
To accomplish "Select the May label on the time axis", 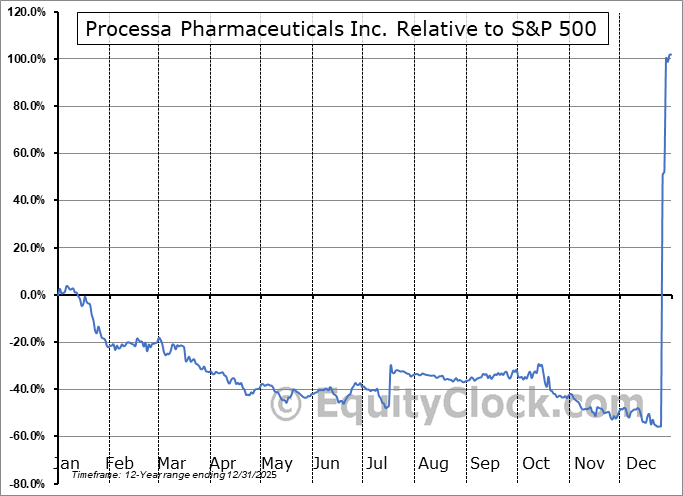I will tap(276, 463).
